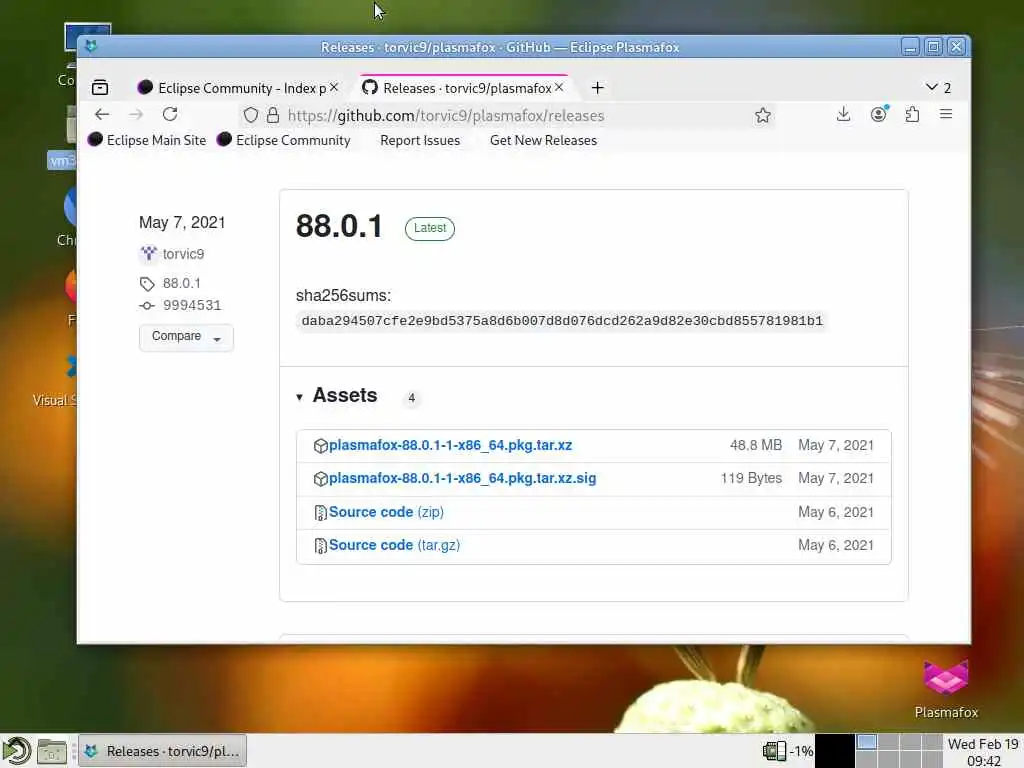1024x768 pixels.
Task: Click the forward navigation arrow
Action: [136, 115]
